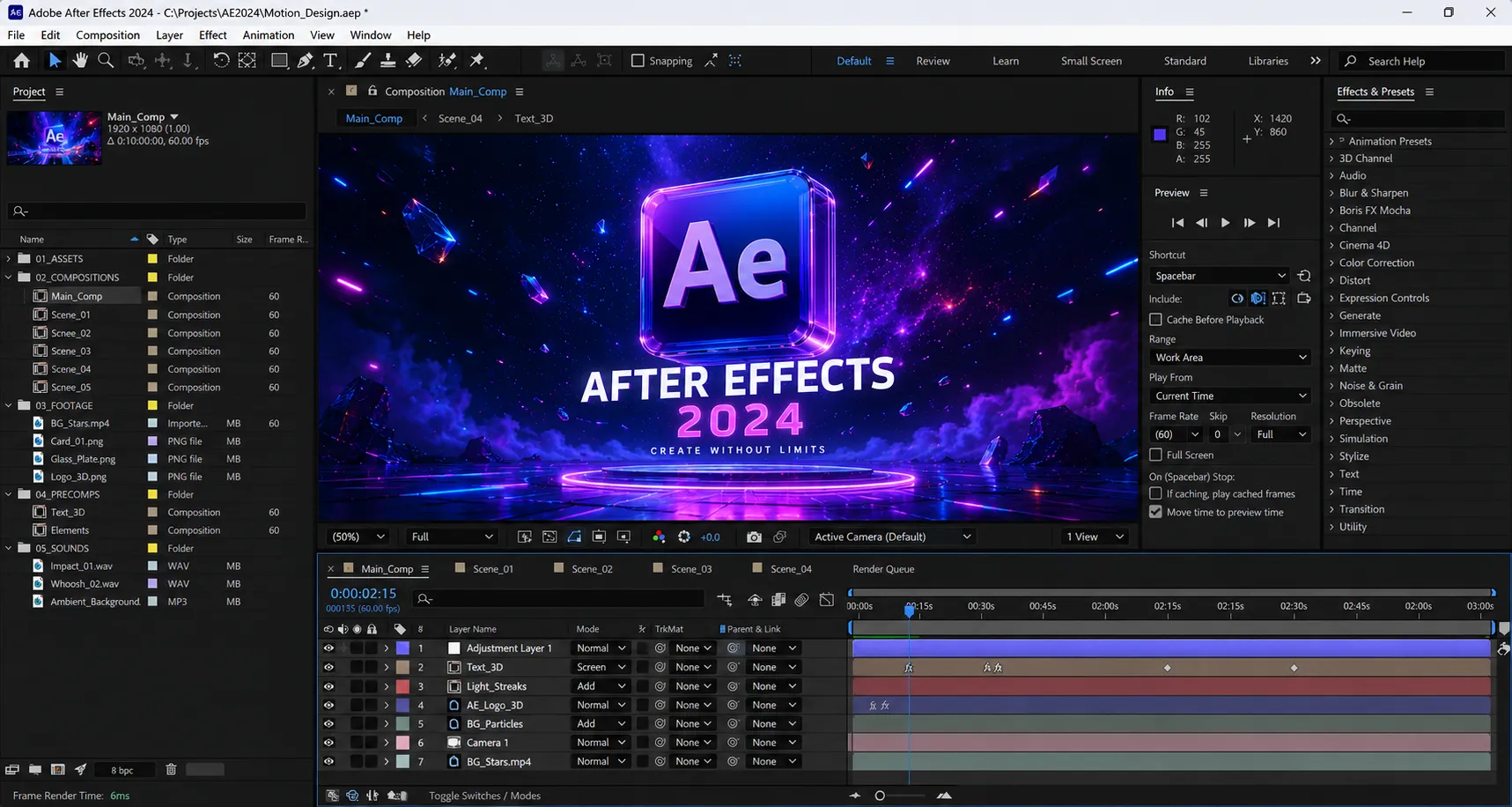Enable the Snapping checkbox
The height and width of the screenshot is (807, 1512).
pos(638,61)
